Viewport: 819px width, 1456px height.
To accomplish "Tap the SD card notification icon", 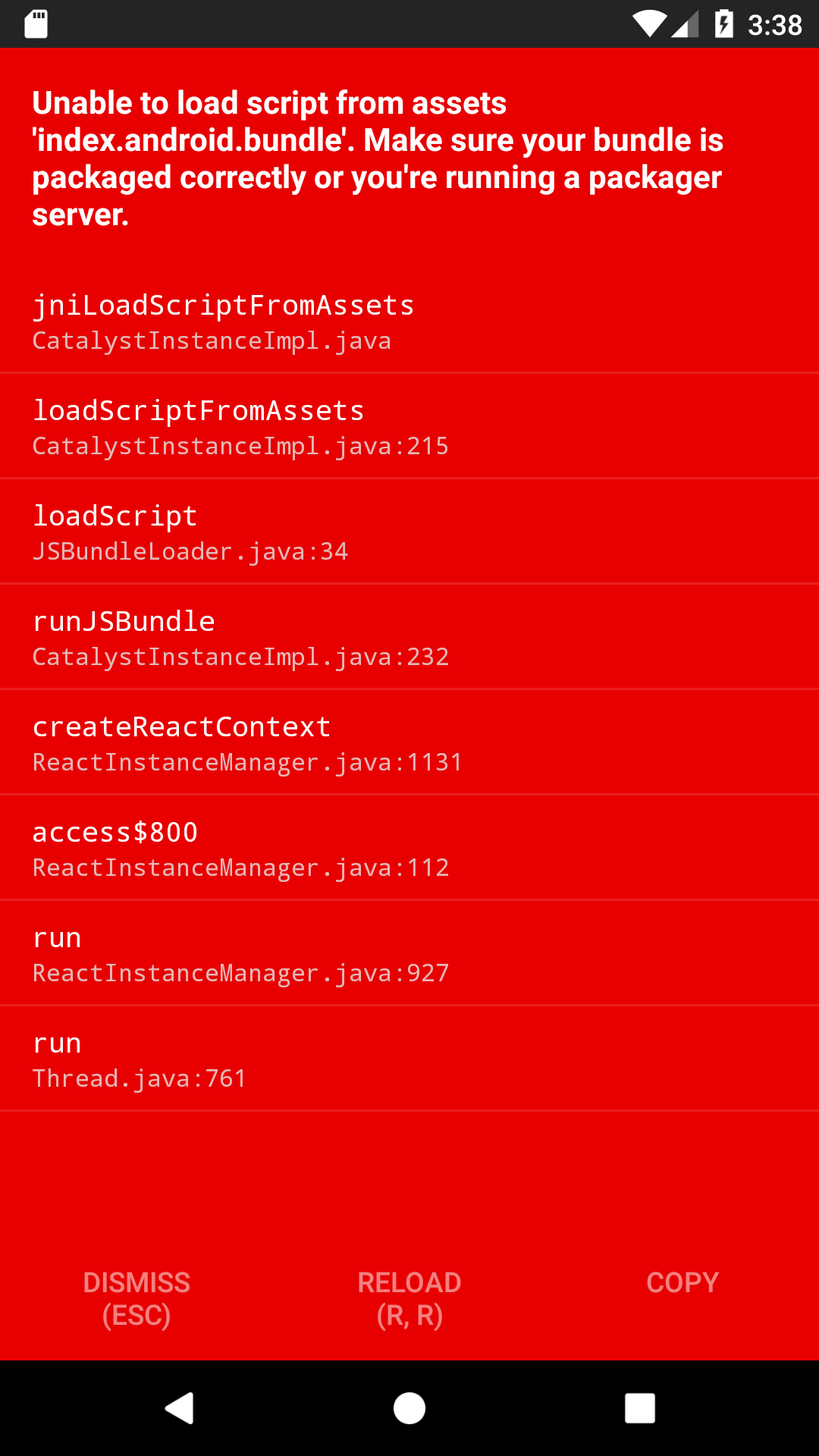I will click(36, 24).
